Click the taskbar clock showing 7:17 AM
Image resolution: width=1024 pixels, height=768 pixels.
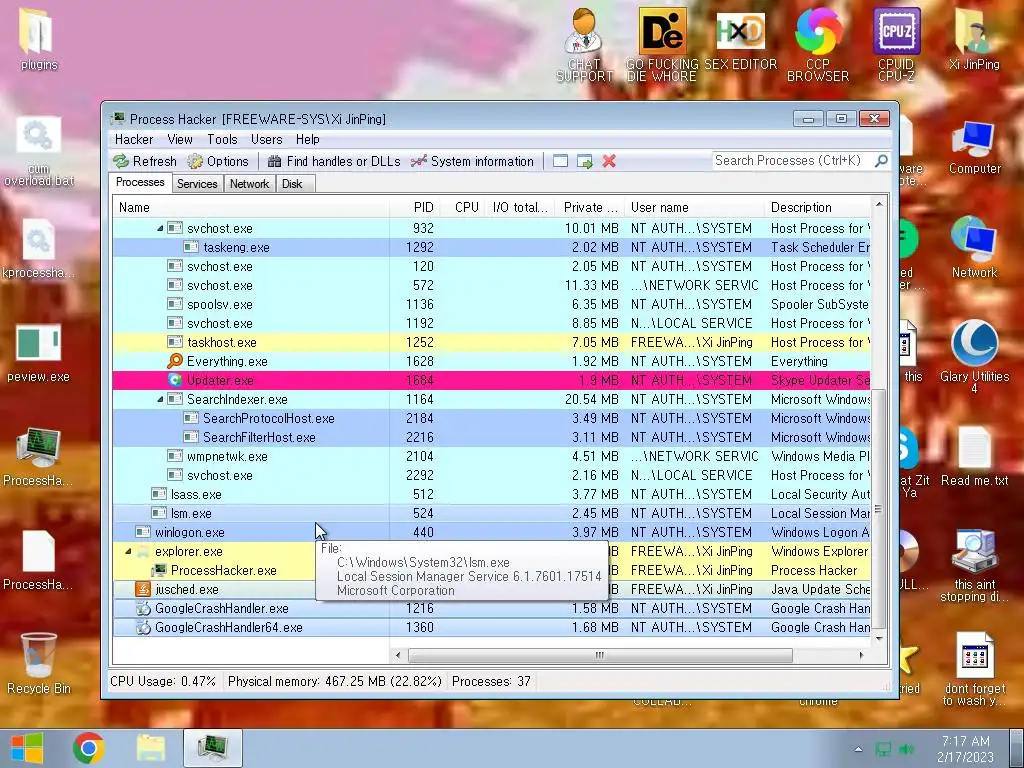(965, 748)
